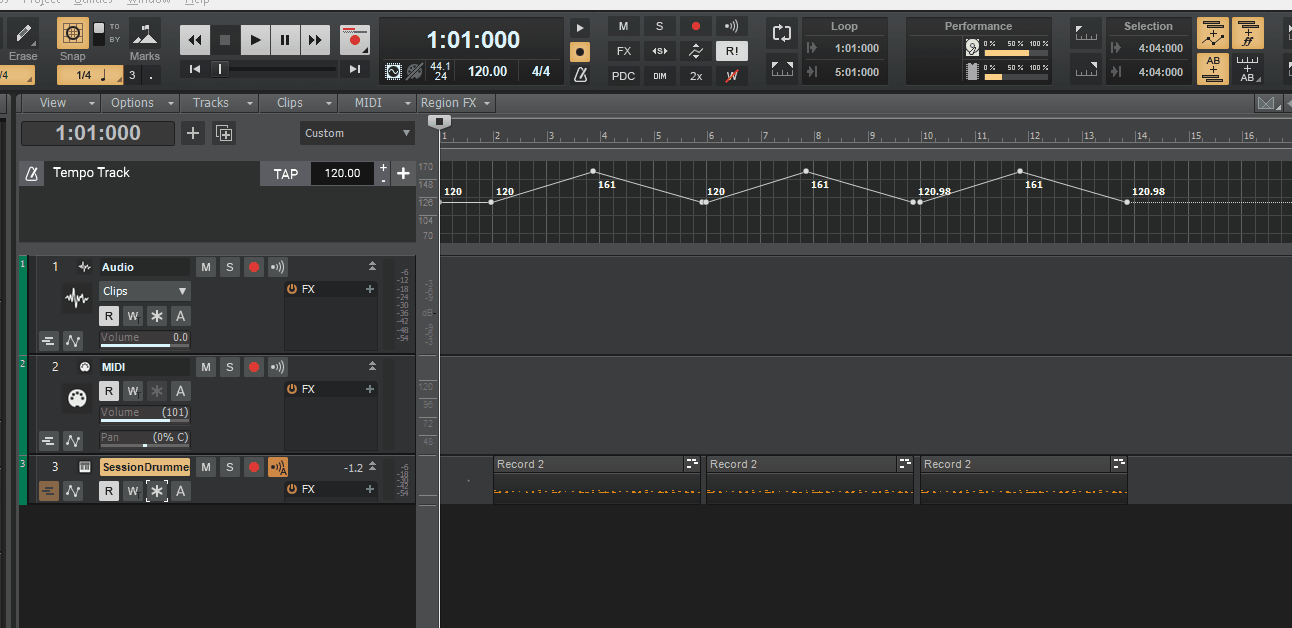The image size is (1292, 628).
Task: Click the TAP tempo button
Action: 285,173
